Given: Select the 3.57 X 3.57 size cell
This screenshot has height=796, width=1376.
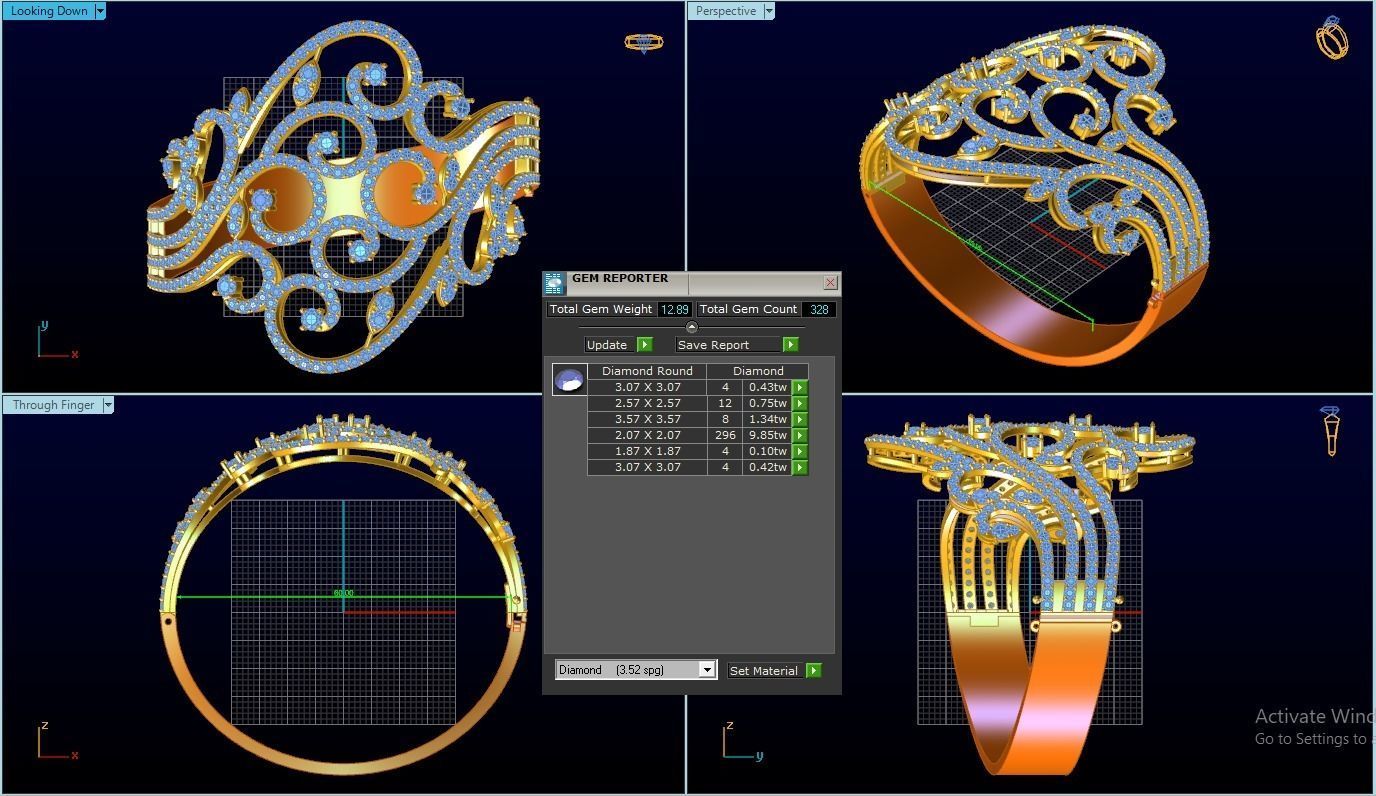Looking at the screenshot, I should (x=647, y=419).
